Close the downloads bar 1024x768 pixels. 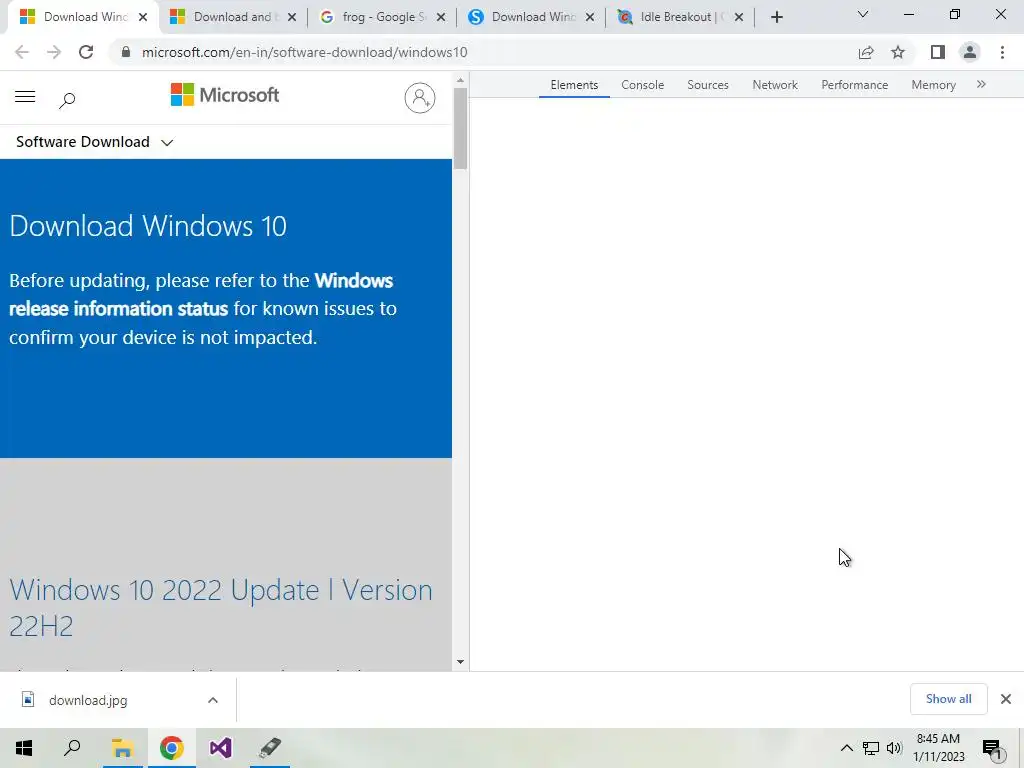coord(1006,699)
